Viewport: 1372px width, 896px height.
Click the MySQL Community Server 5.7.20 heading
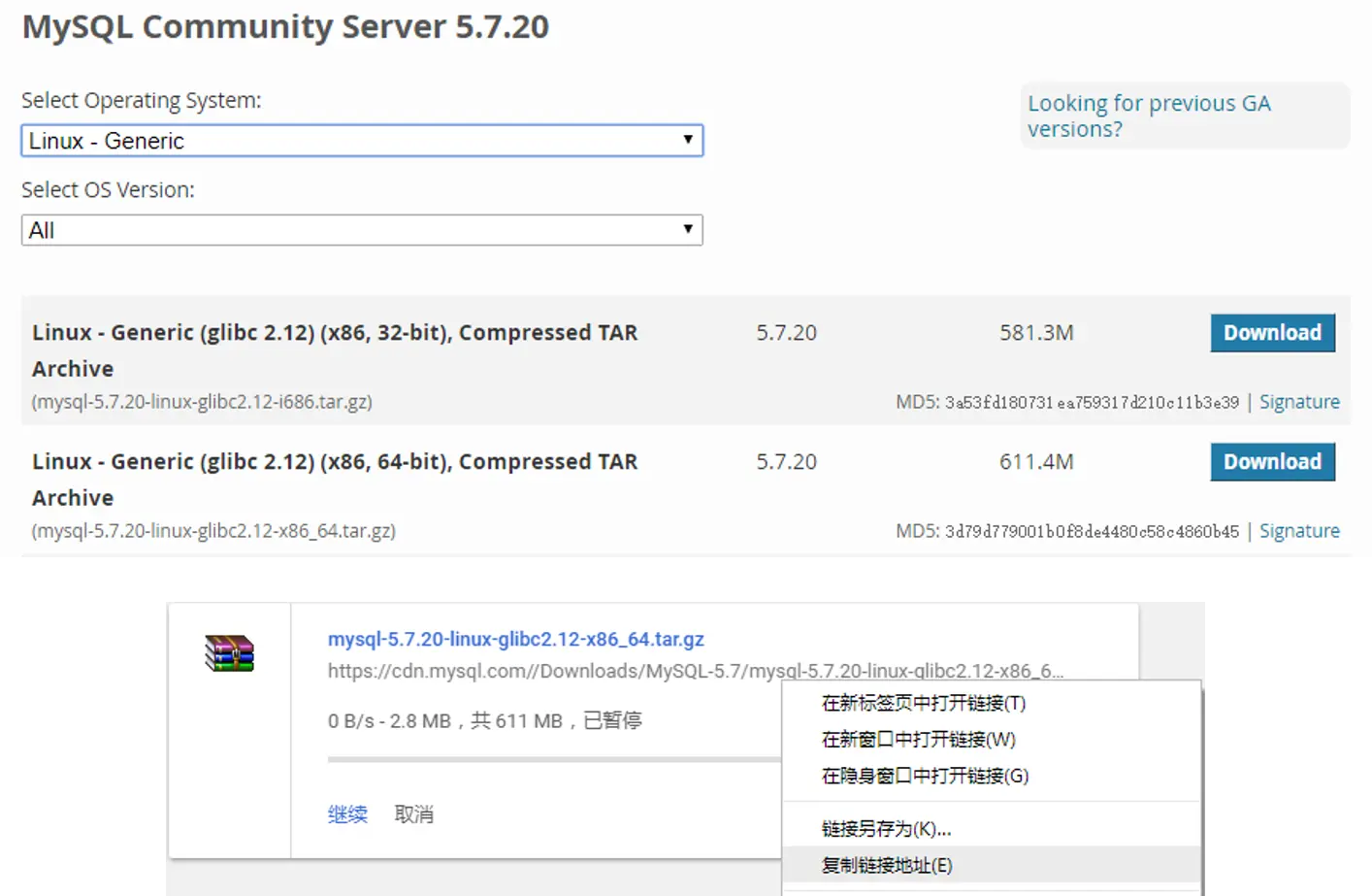[x=285, y=27]
